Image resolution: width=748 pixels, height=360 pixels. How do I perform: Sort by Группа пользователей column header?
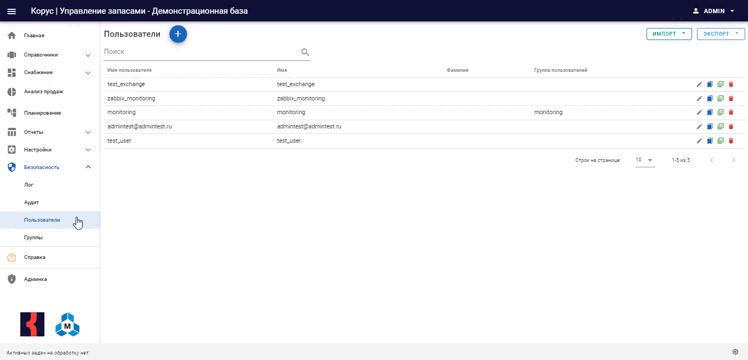click(561, 70)
